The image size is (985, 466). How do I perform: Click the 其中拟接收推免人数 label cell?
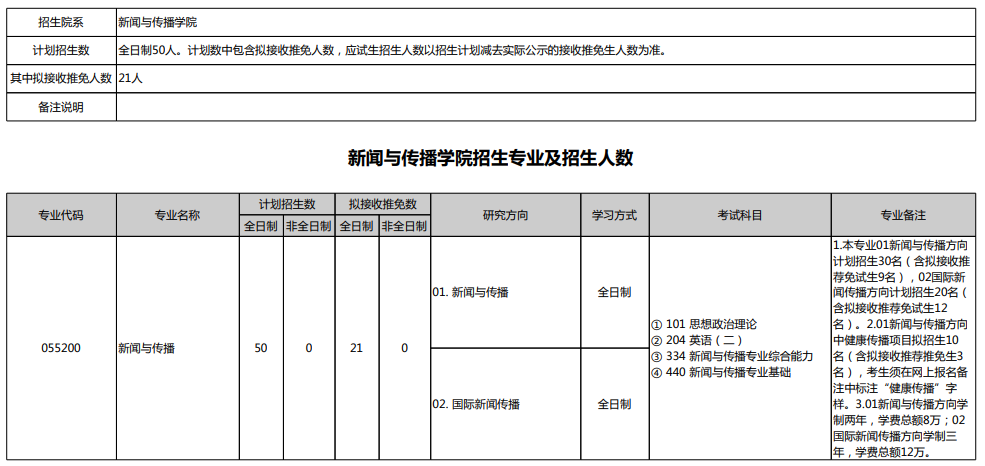click(61, 78)
